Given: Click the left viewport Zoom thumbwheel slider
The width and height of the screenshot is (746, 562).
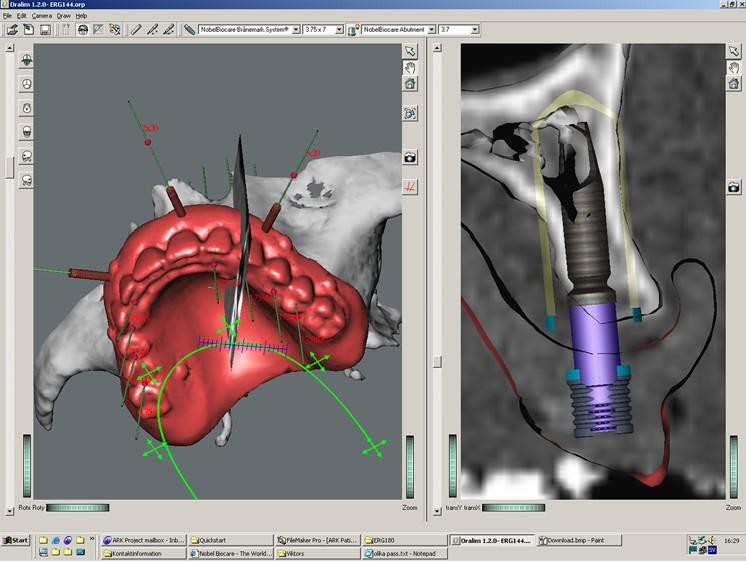Looking at the screenshot, I should [x=411, y=465].
